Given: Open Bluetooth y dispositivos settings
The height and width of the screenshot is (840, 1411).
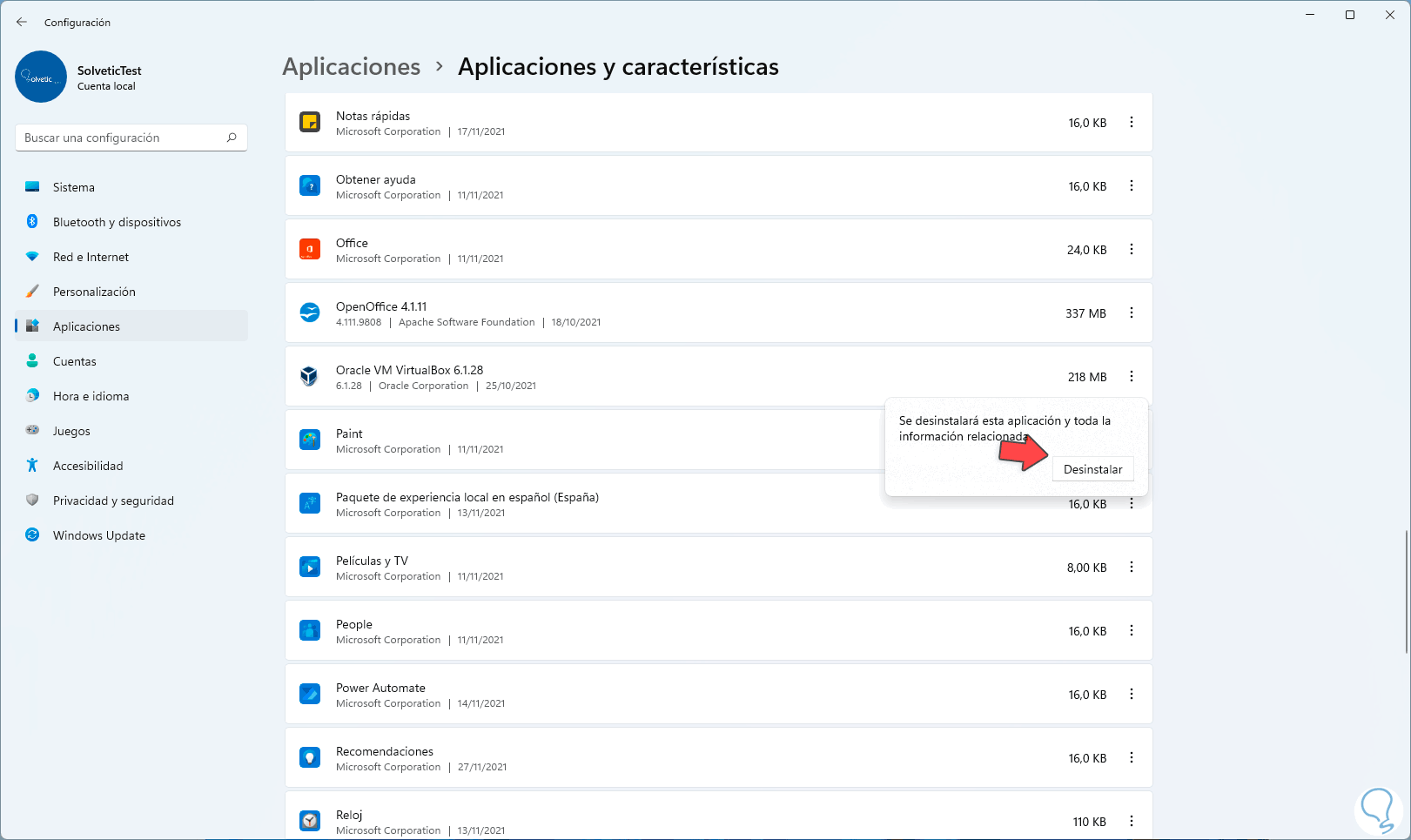Looking at the screenshot, I should coord(131,222).
